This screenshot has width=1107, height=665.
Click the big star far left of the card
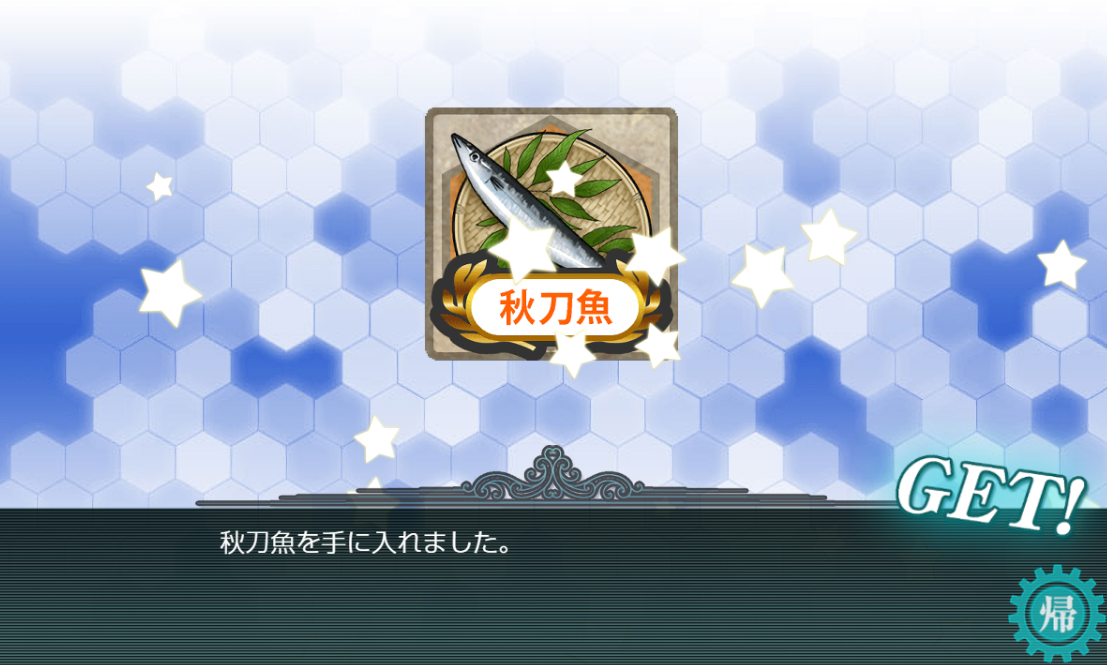click(x=168, y=293)
